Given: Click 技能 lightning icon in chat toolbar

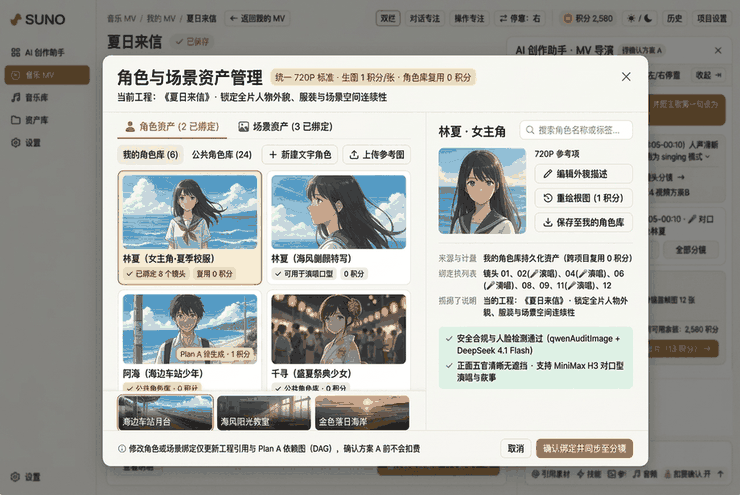Looking at the screenshot, I should click(589, 474).
